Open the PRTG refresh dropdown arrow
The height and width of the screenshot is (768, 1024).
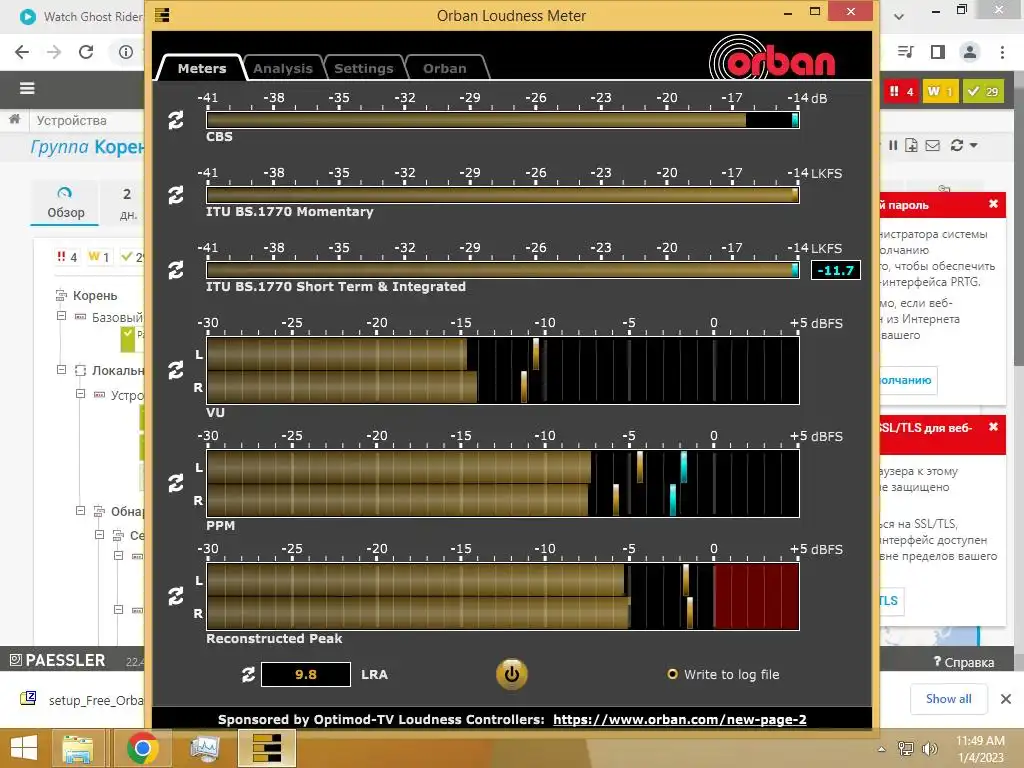[974, 146]
